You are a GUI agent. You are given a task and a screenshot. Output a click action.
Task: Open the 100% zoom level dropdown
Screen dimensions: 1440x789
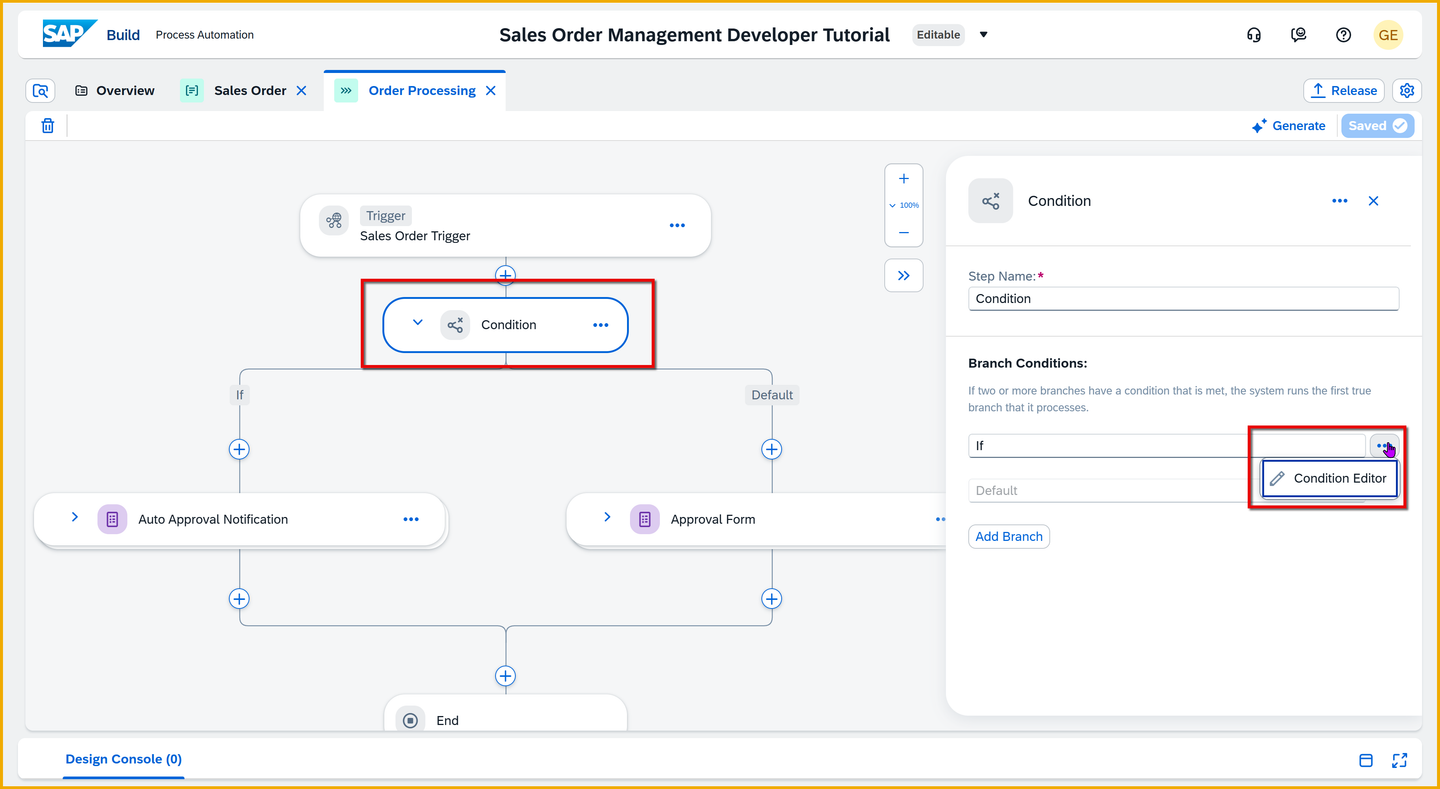tap(904, 205)
